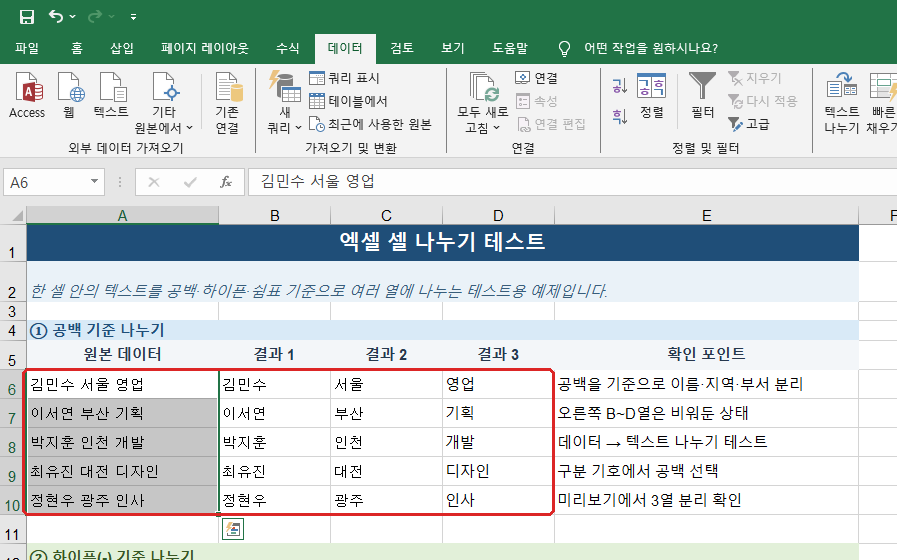
Task: Click the Select All corner triangle
Action: point(17,216)
